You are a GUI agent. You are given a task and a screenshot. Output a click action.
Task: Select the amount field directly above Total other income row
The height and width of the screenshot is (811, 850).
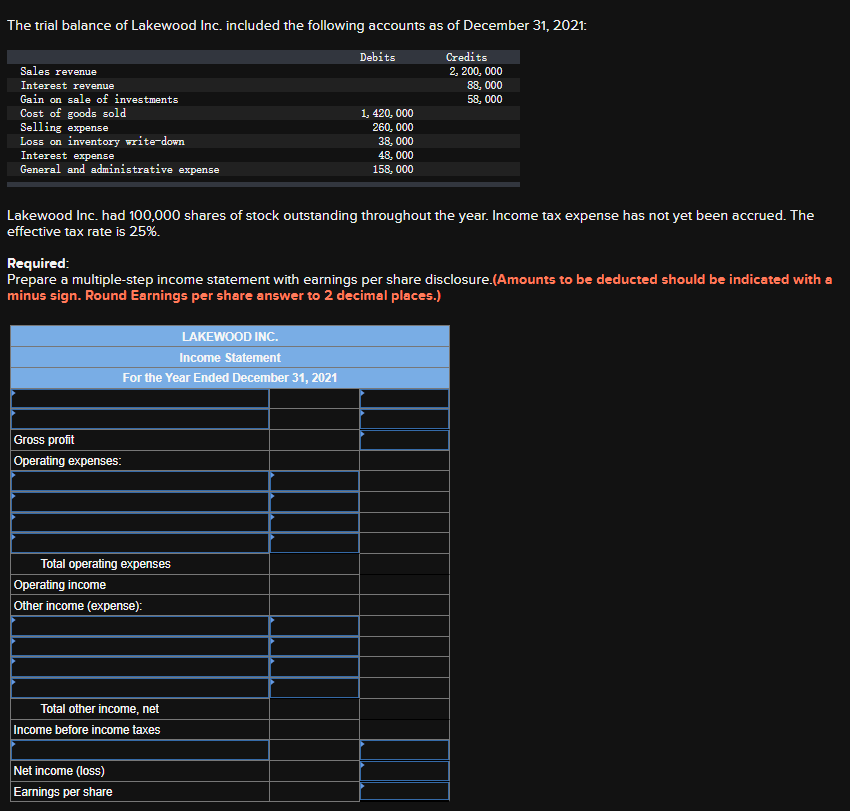click(314, 688)
